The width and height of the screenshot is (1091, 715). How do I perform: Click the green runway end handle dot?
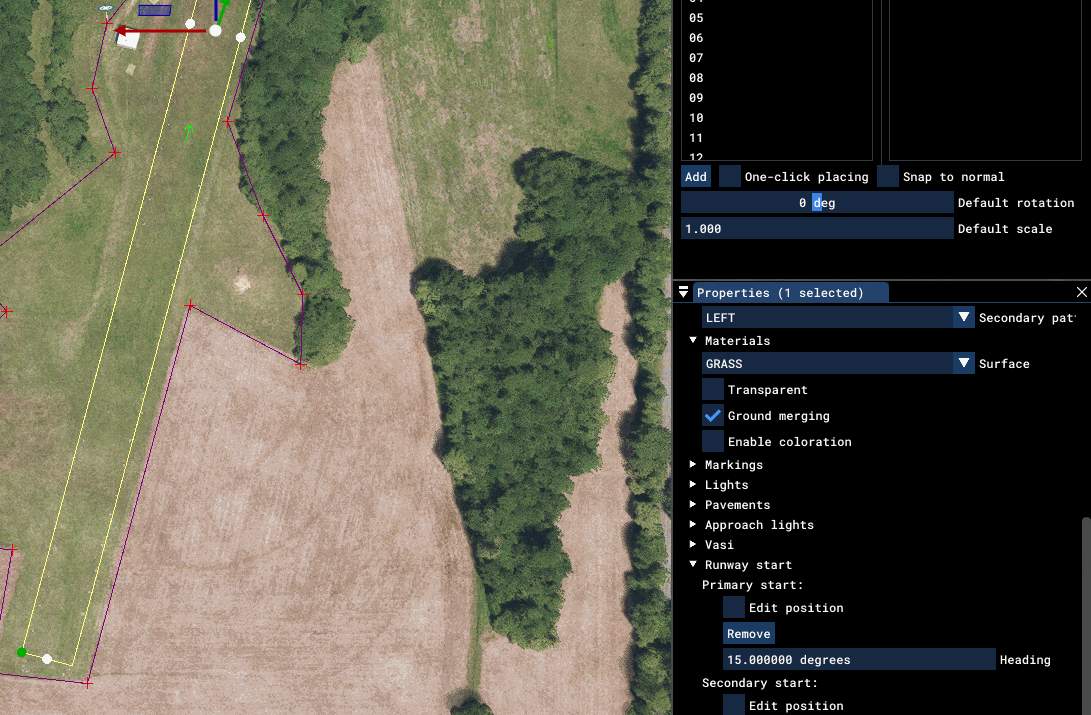click(21, 652)
